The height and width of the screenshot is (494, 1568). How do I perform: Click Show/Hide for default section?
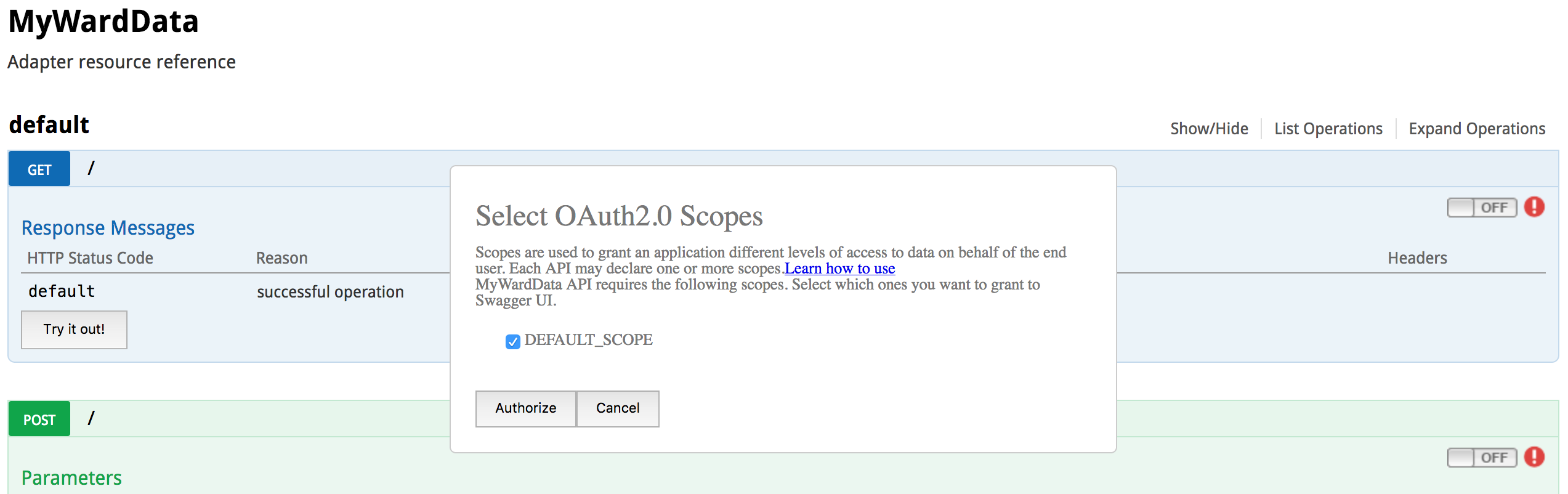click(x=1209, y=129)
